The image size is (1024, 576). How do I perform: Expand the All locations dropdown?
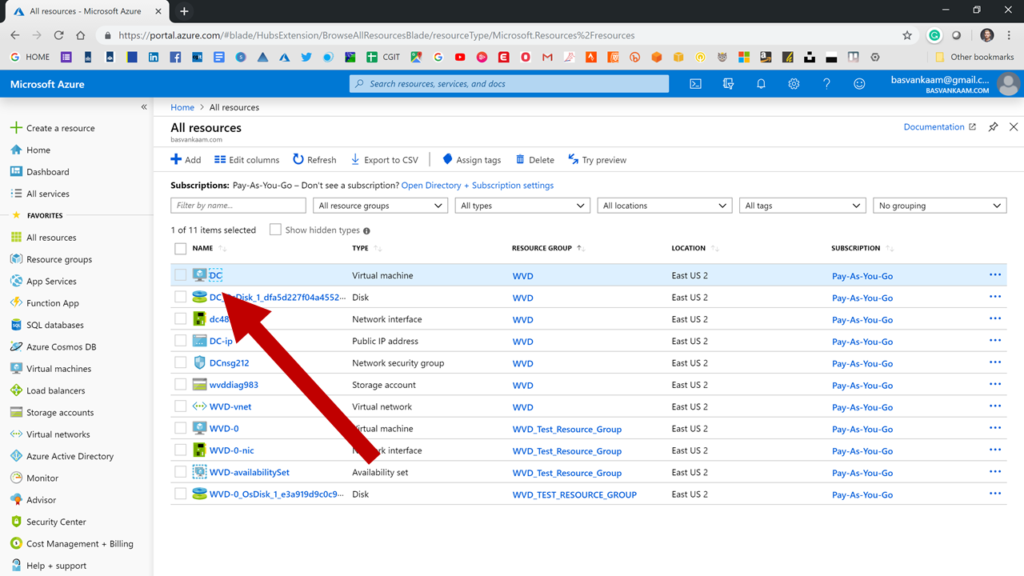click(665, 206)
